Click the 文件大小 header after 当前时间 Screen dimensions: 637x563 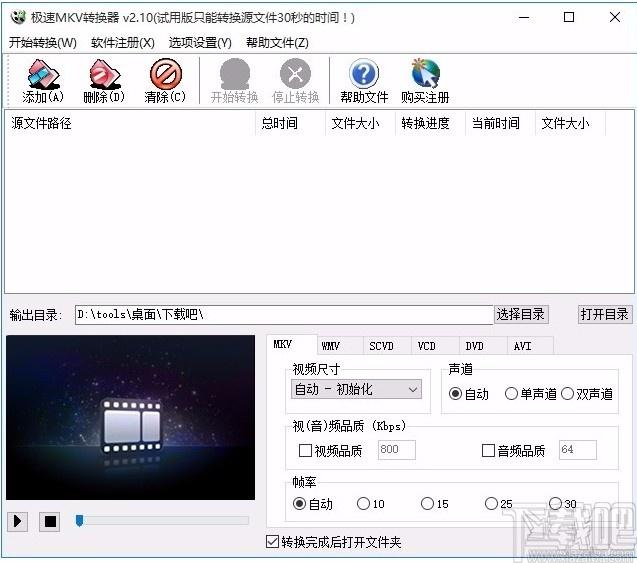pos(570,123)
